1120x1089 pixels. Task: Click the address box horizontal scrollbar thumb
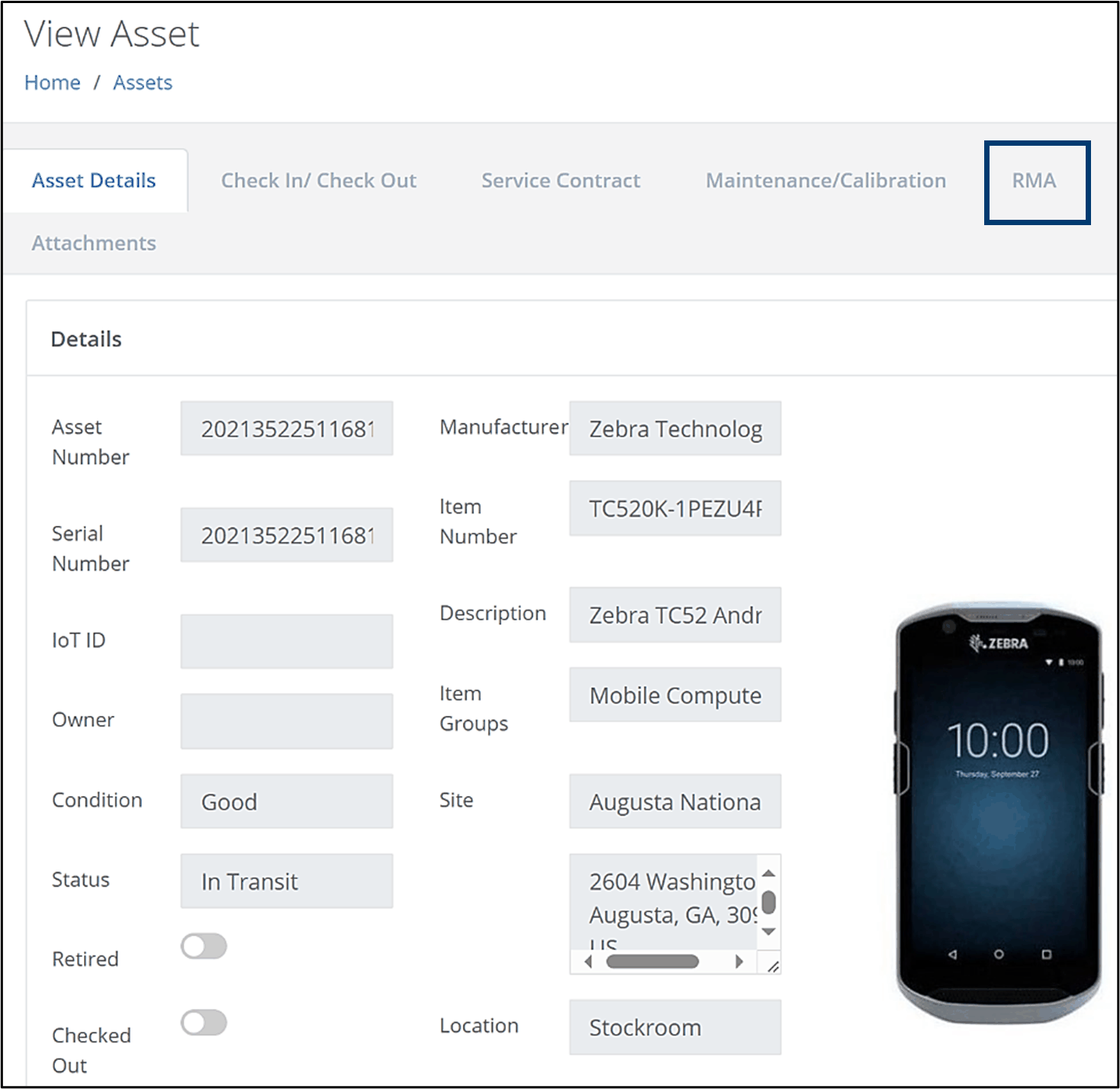point(652,962)
